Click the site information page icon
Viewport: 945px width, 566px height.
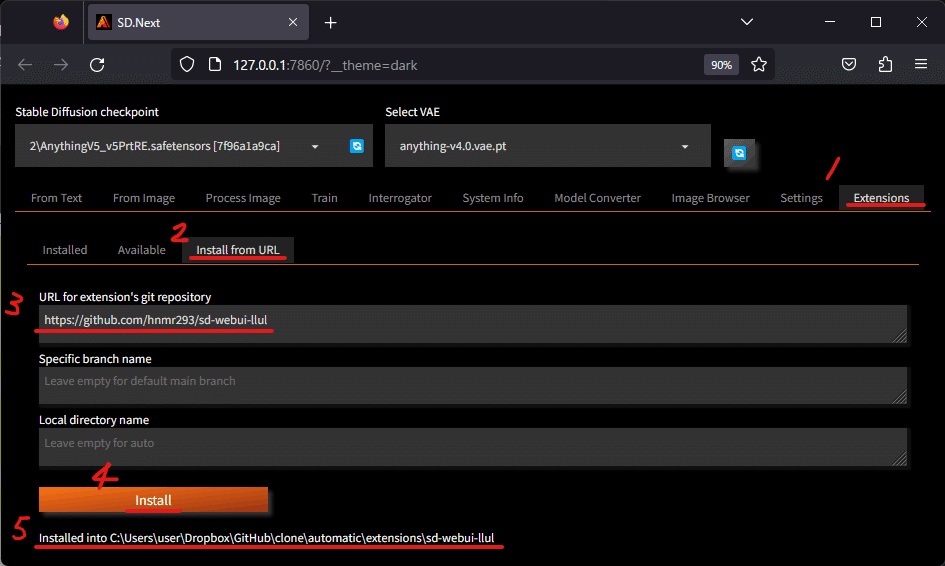tap(215, 64)
